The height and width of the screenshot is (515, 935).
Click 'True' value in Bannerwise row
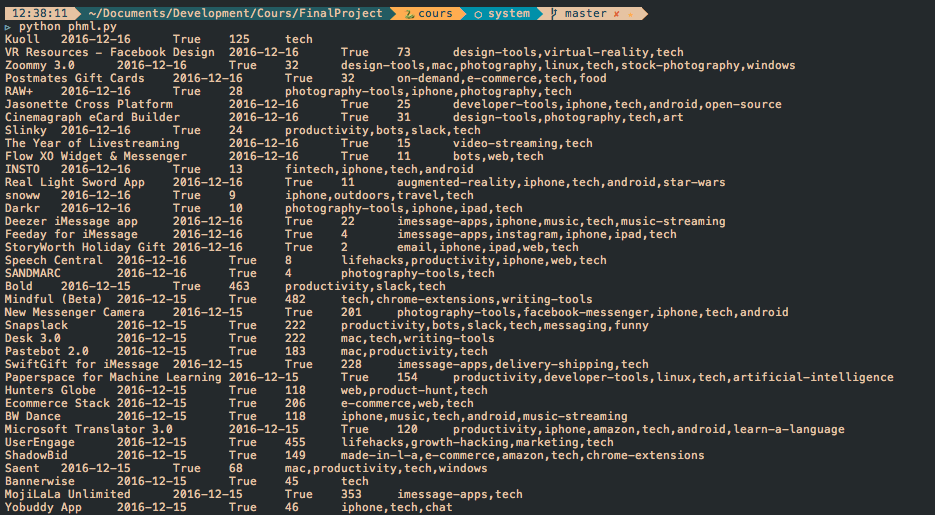coord(243,482)
